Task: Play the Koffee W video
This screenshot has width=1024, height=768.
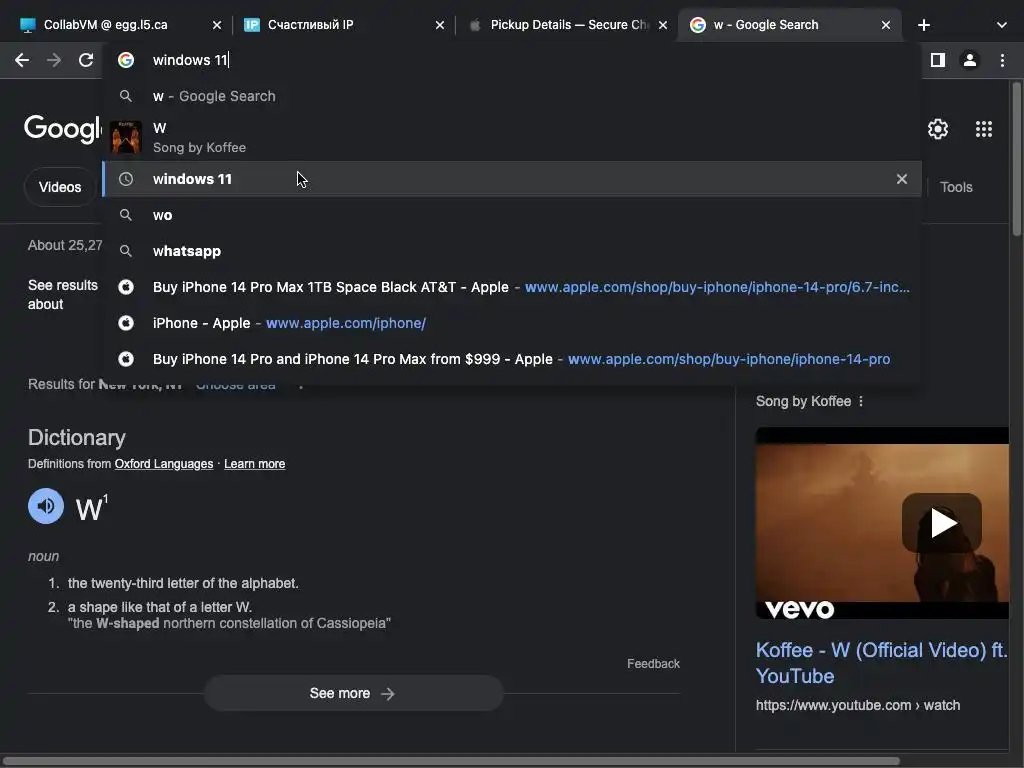Action: tap(941, 522)
